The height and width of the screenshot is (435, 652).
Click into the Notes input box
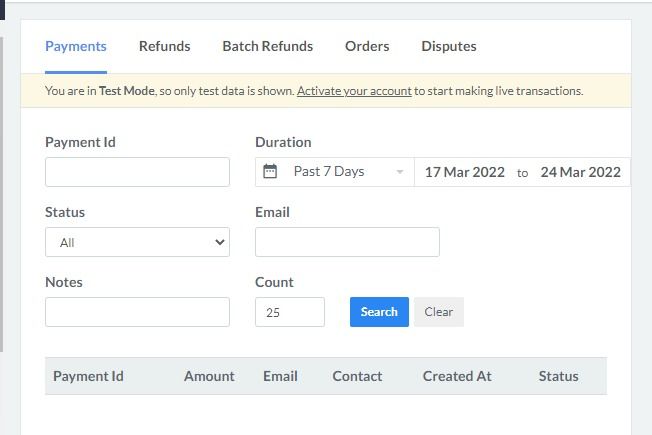pos(137,312)
